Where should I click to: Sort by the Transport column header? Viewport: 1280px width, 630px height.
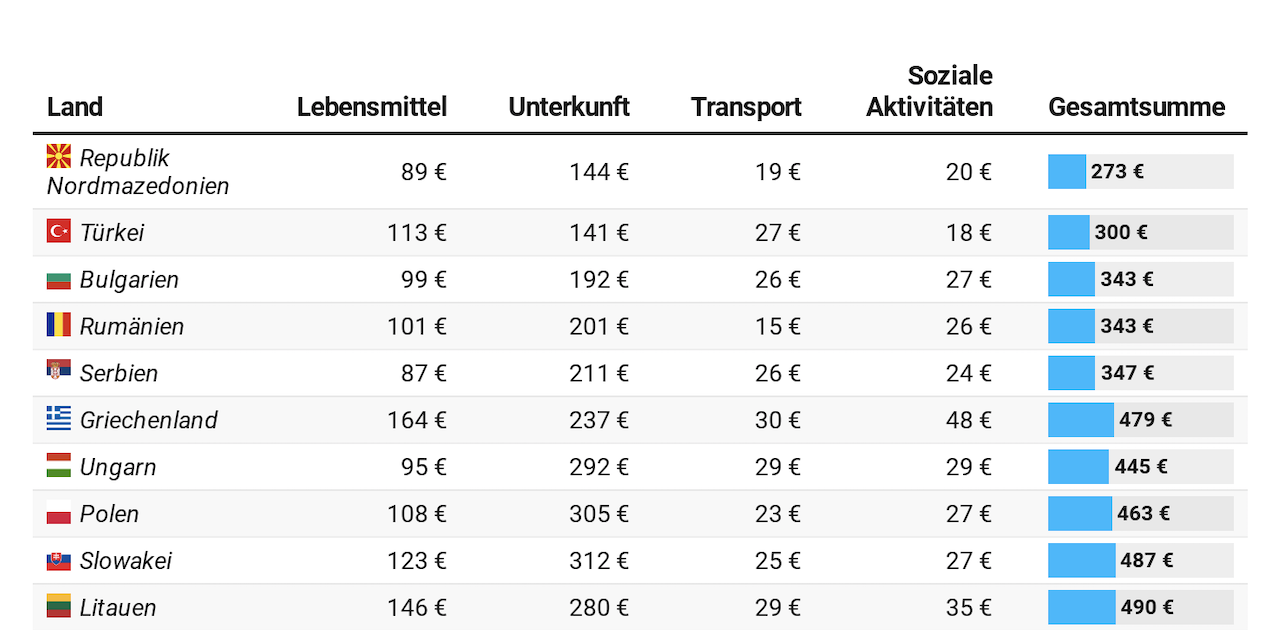pyautogui.click(x=746, y=107)
